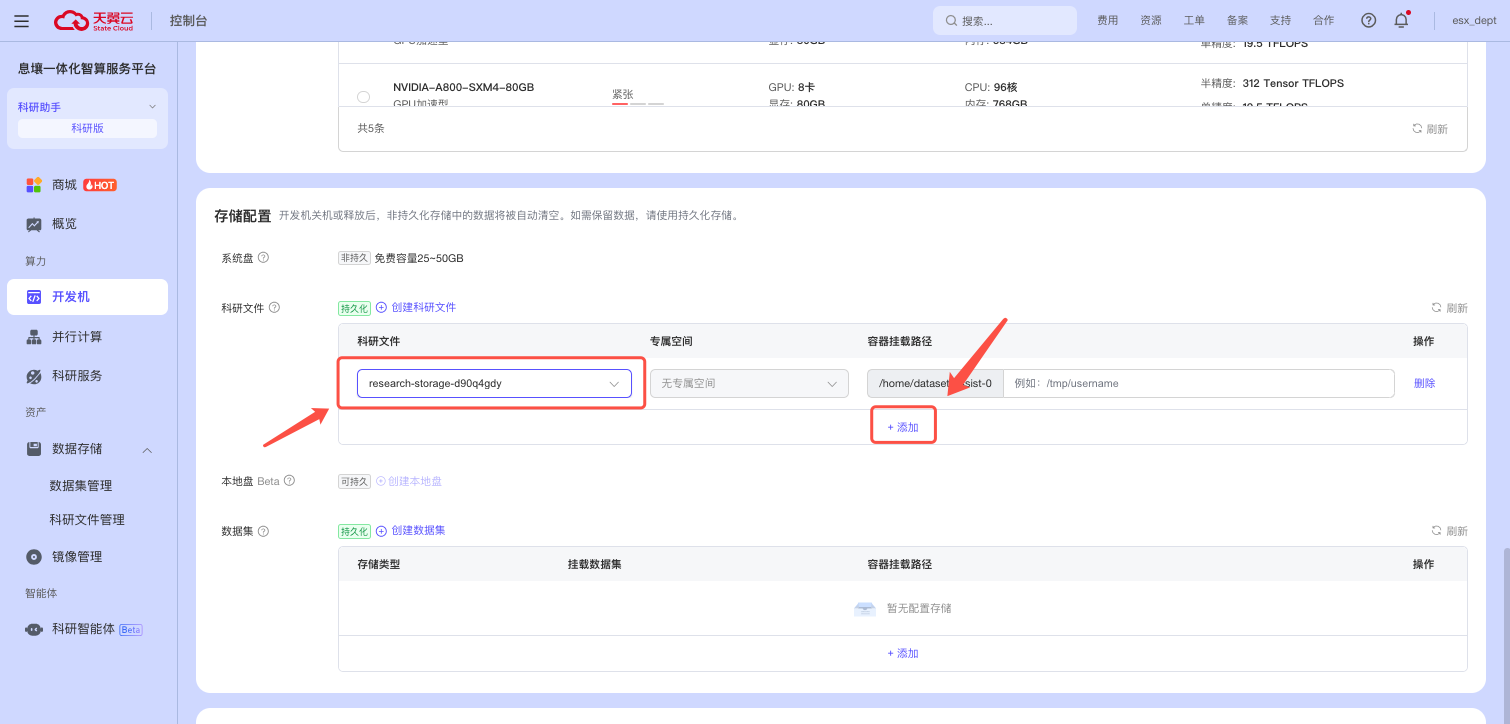Collapse the 数据存储 sidebar section
The image size is (1510, 724).
[x=147, y=450]
